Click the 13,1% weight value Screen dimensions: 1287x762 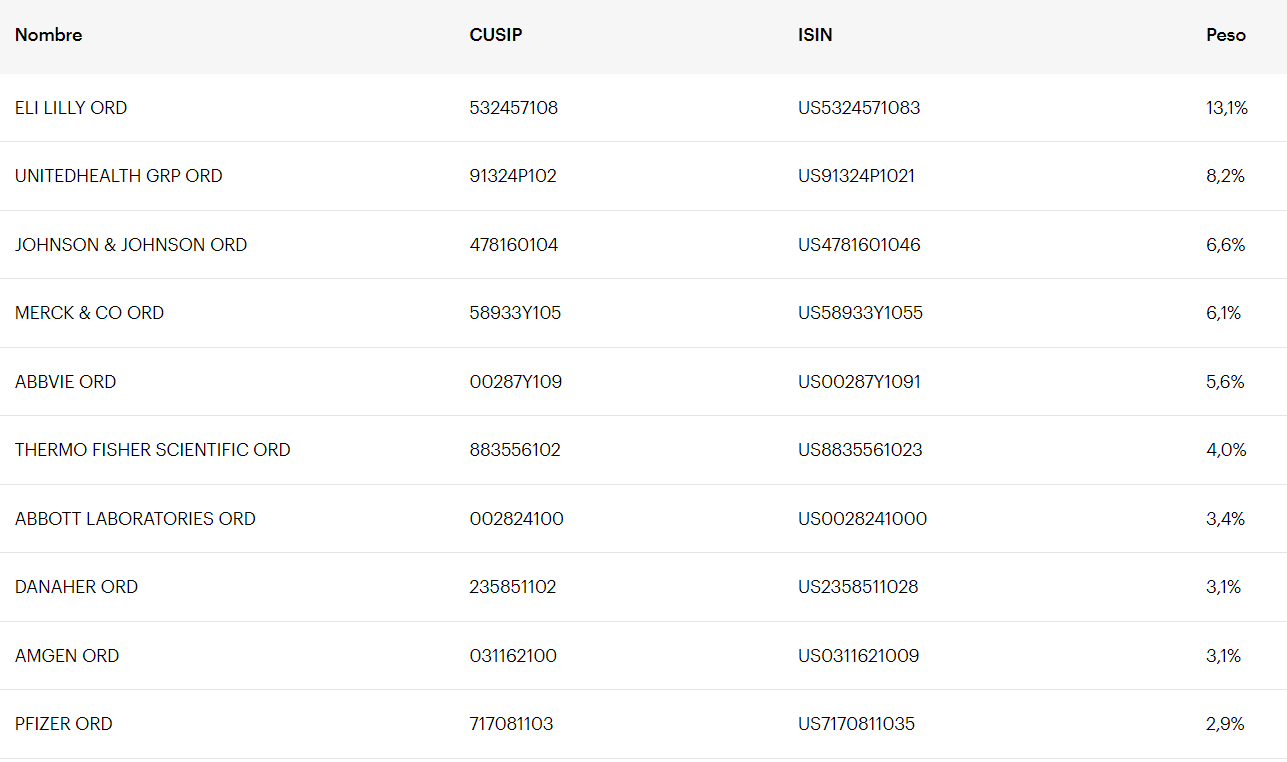point(1227,108)
